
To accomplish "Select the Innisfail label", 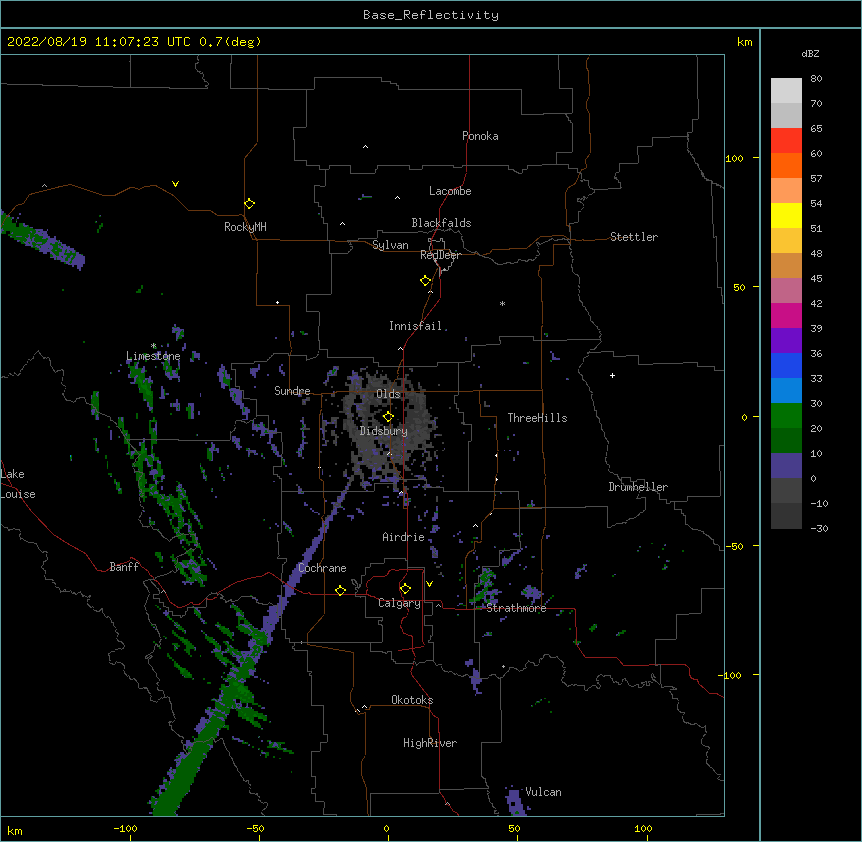I will tap(415, 326).
